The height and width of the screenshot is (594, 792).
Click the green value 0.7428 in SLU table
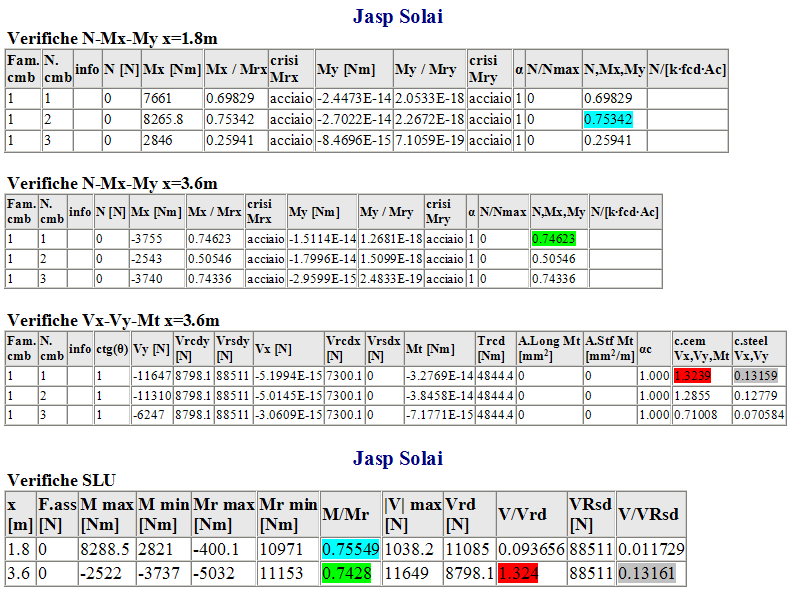pyautogui.click(x=346, y=574)
